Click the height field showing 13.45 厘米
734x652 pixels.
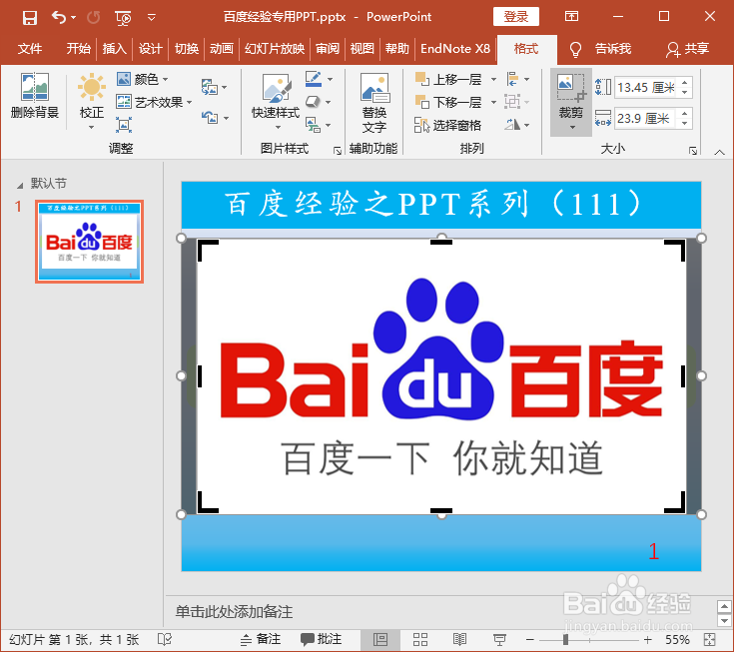pos(646,87)
